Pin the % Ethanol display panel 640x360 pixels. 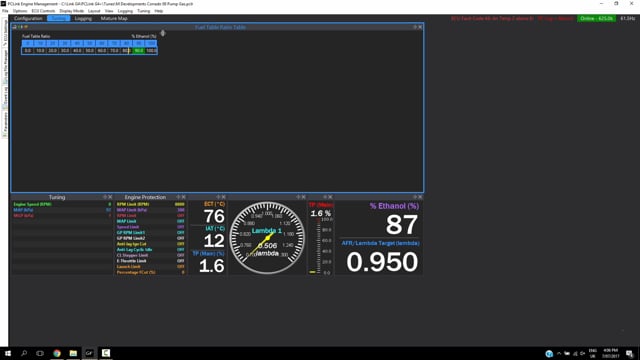coord(415,197)
